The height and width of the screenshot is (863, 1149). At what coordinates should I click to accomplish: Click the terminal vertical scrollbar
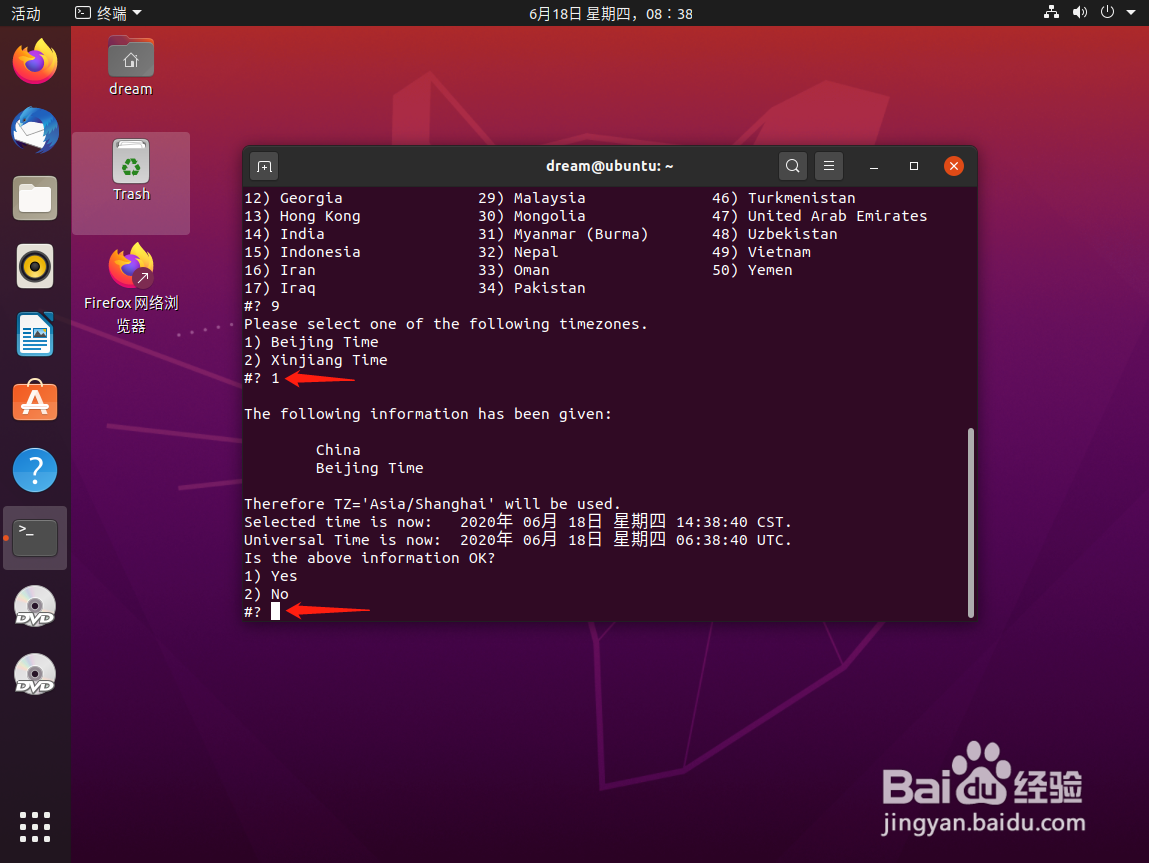click(971, 523)
